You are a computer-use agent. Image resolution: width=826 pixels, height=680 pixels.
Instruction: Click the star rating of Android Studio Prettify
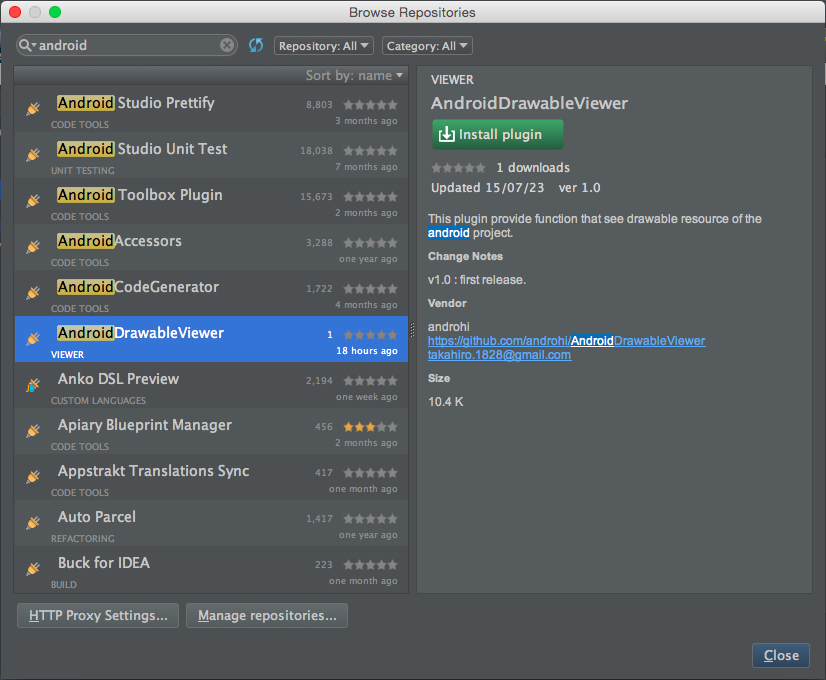click(370, 105)
